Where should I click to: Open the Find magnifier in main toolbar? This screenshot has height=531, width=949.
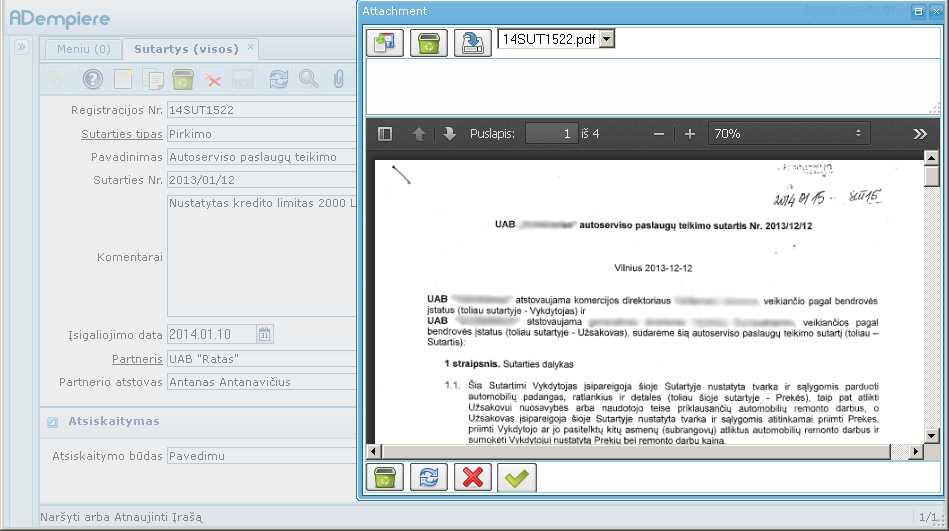pyautogui.click(x=309, y=79)
